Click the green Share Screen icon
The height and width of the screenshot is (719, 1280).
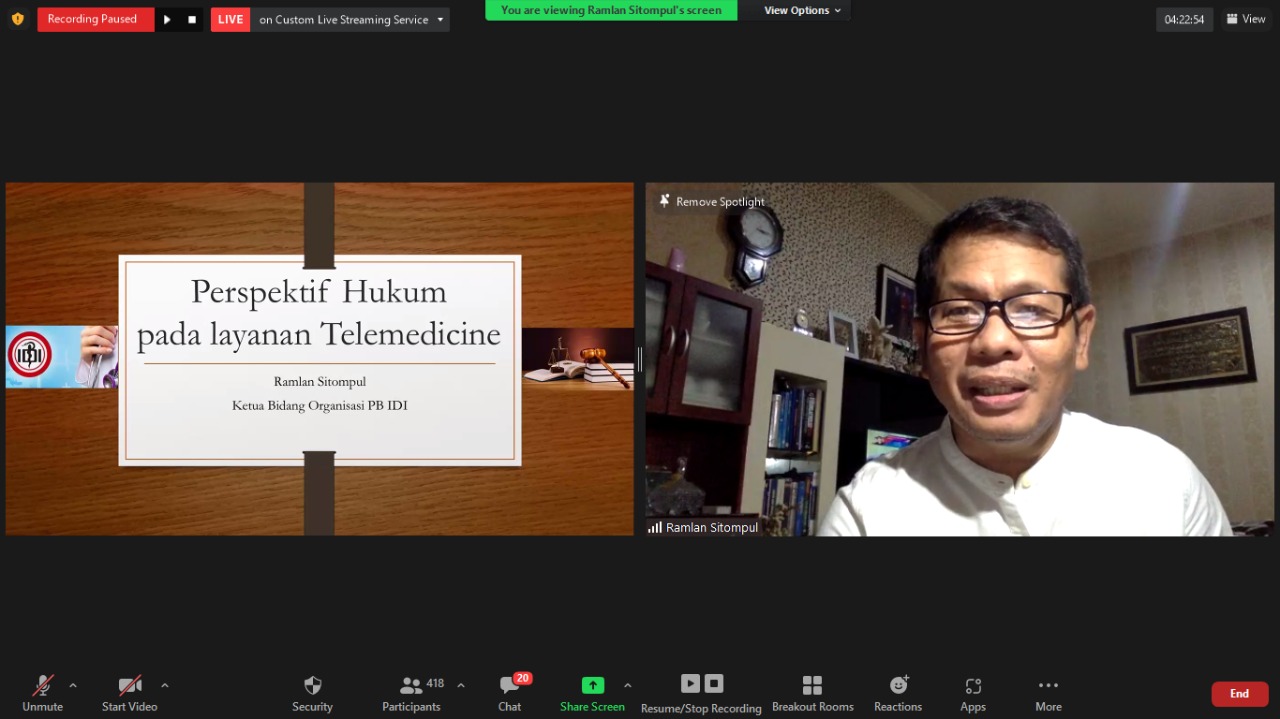click(593, 685)
